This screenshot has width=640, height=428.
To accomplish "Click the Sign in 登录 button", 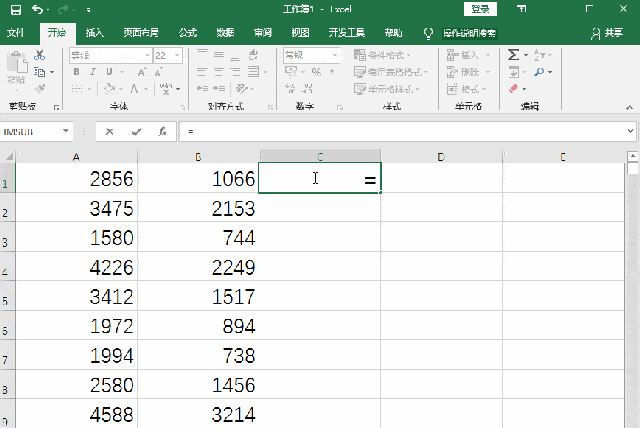I will coord(480,9).
